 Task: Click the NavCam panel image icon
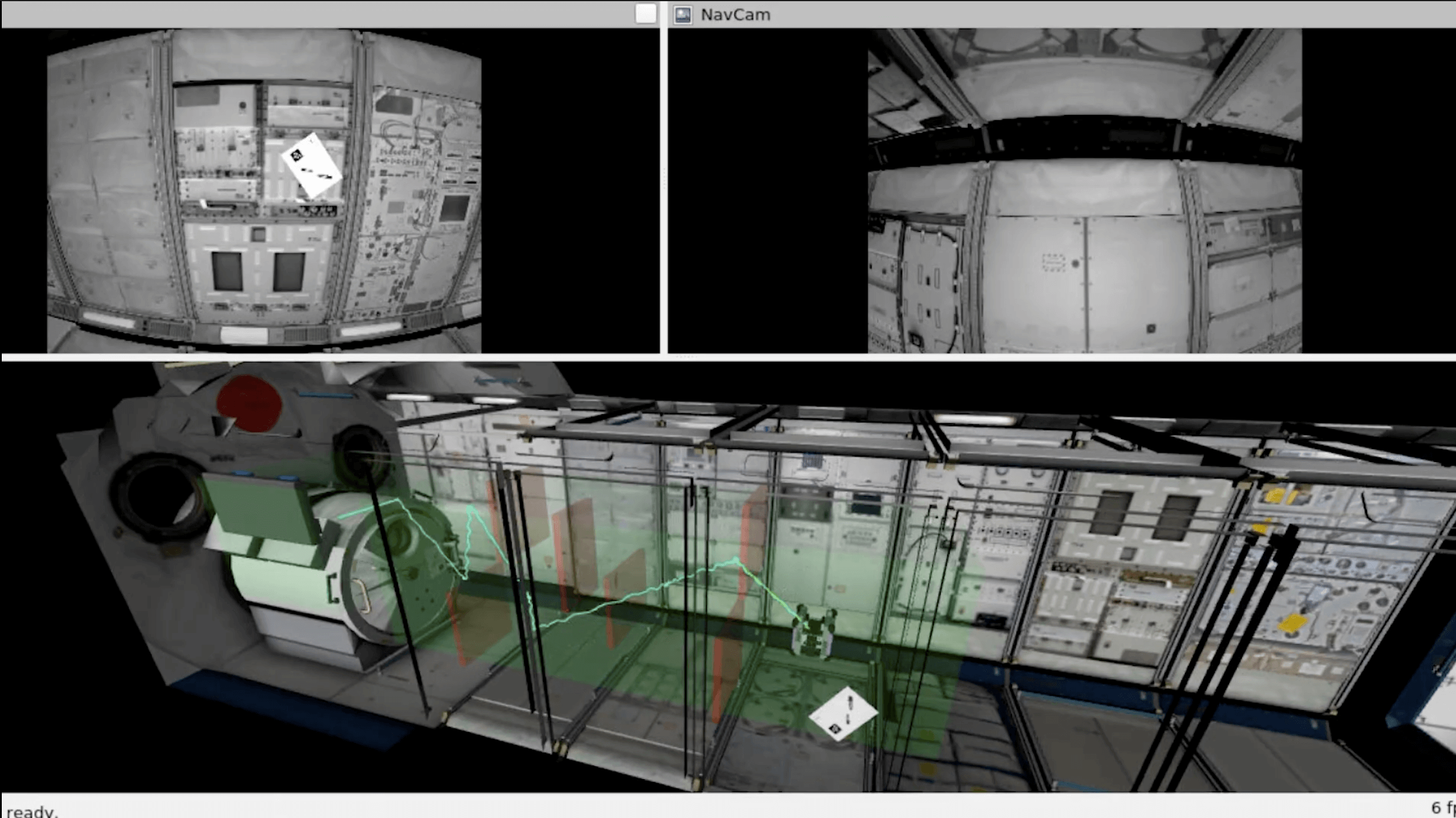pyautogui.click(x=683, y=15)
